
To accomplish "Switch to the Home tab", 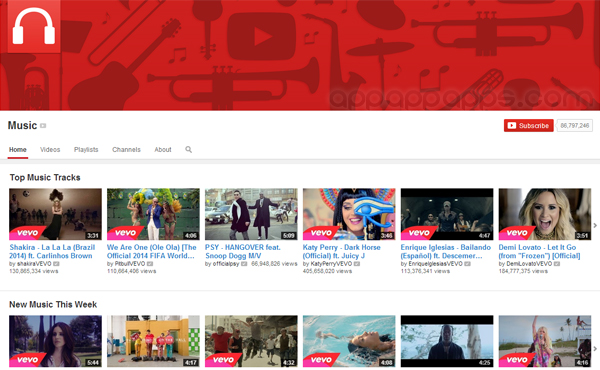I will tap(18, 150).
